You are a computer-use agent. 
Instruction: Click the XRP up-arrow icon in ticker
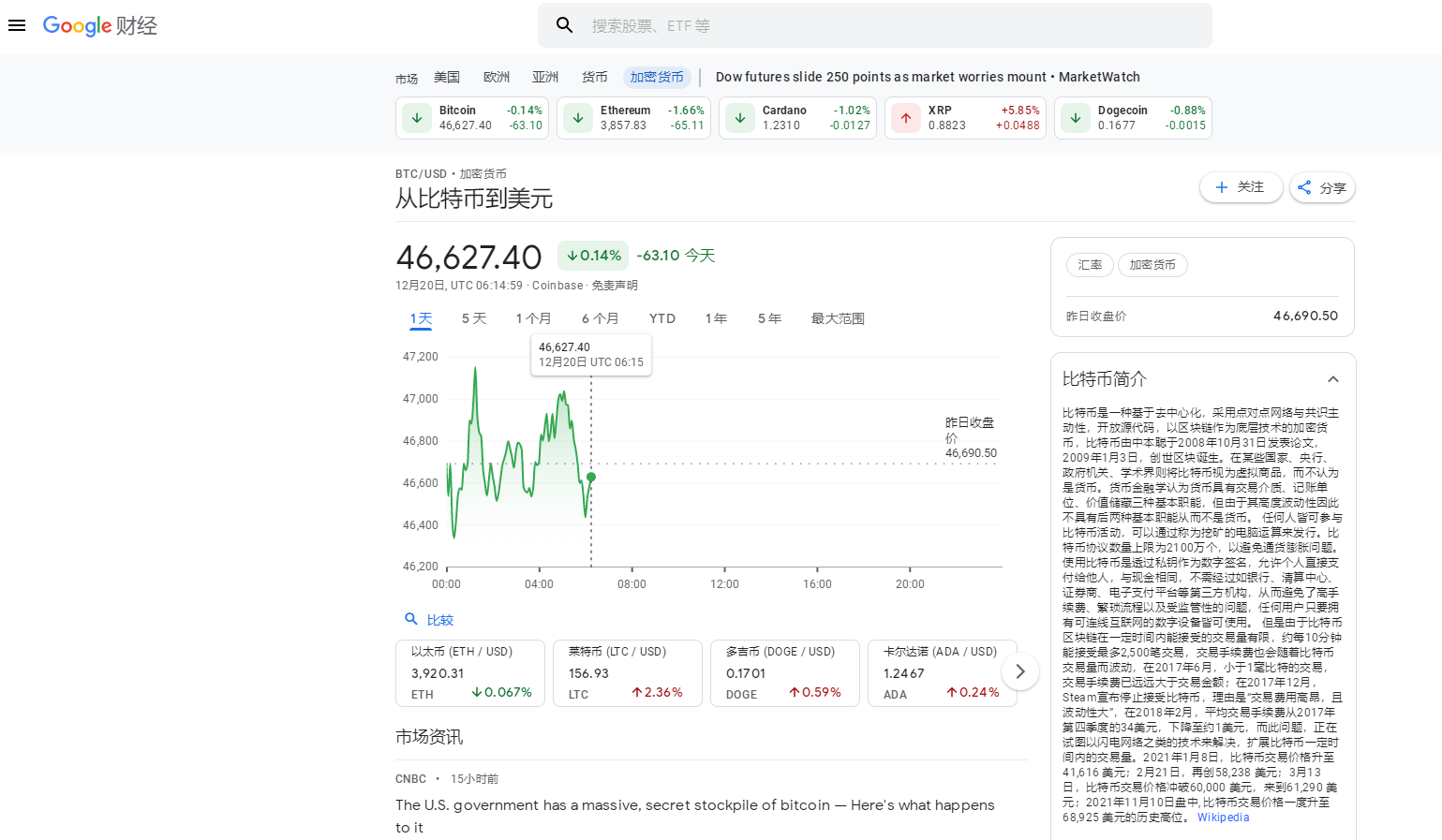[x=906, y=118]
